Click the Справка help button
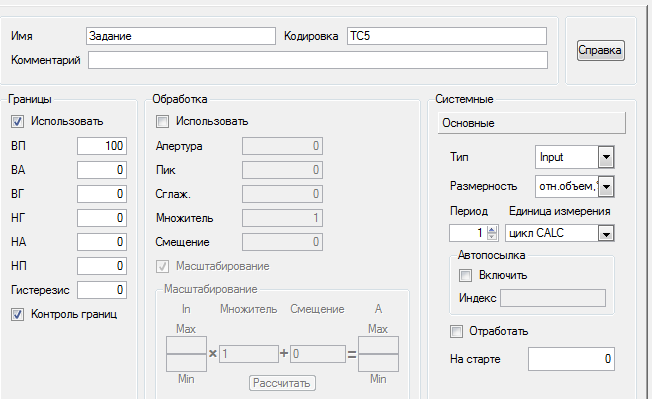The height and width of the screenshot is (399, 652). [600, 50]
